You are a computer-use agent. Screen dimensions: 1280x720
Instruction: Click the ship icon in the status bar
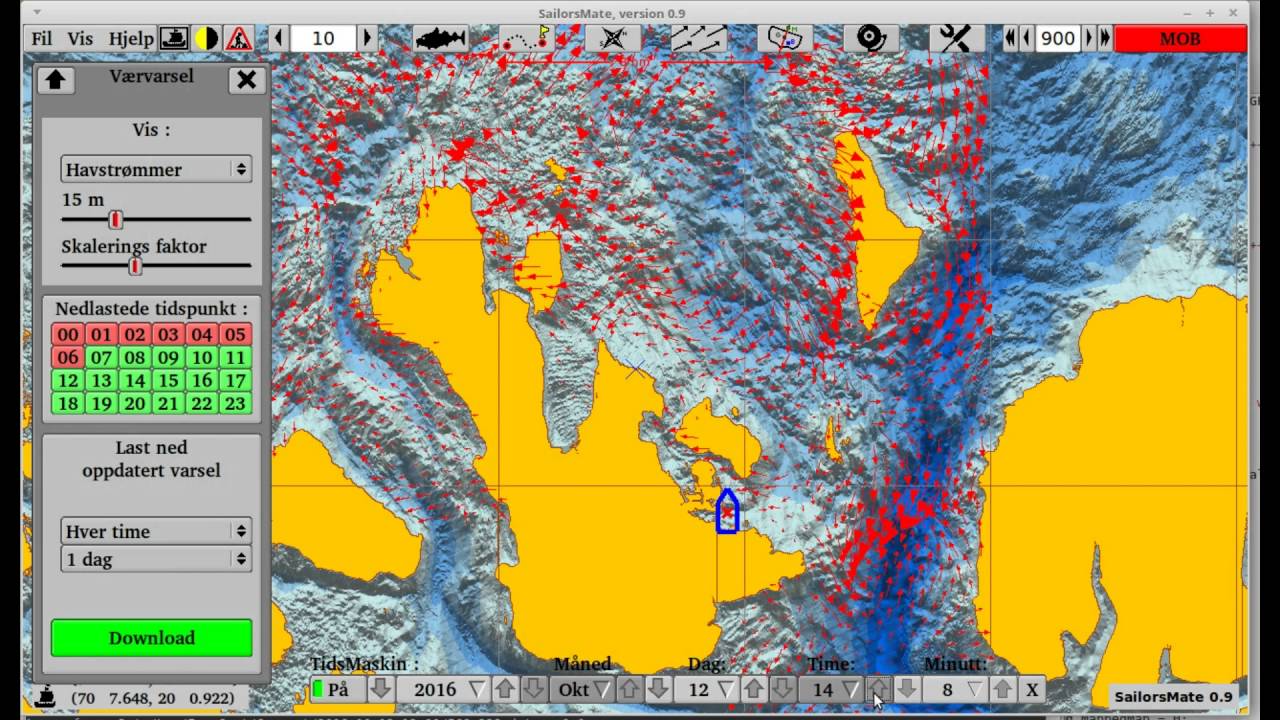tap(45, 696)
